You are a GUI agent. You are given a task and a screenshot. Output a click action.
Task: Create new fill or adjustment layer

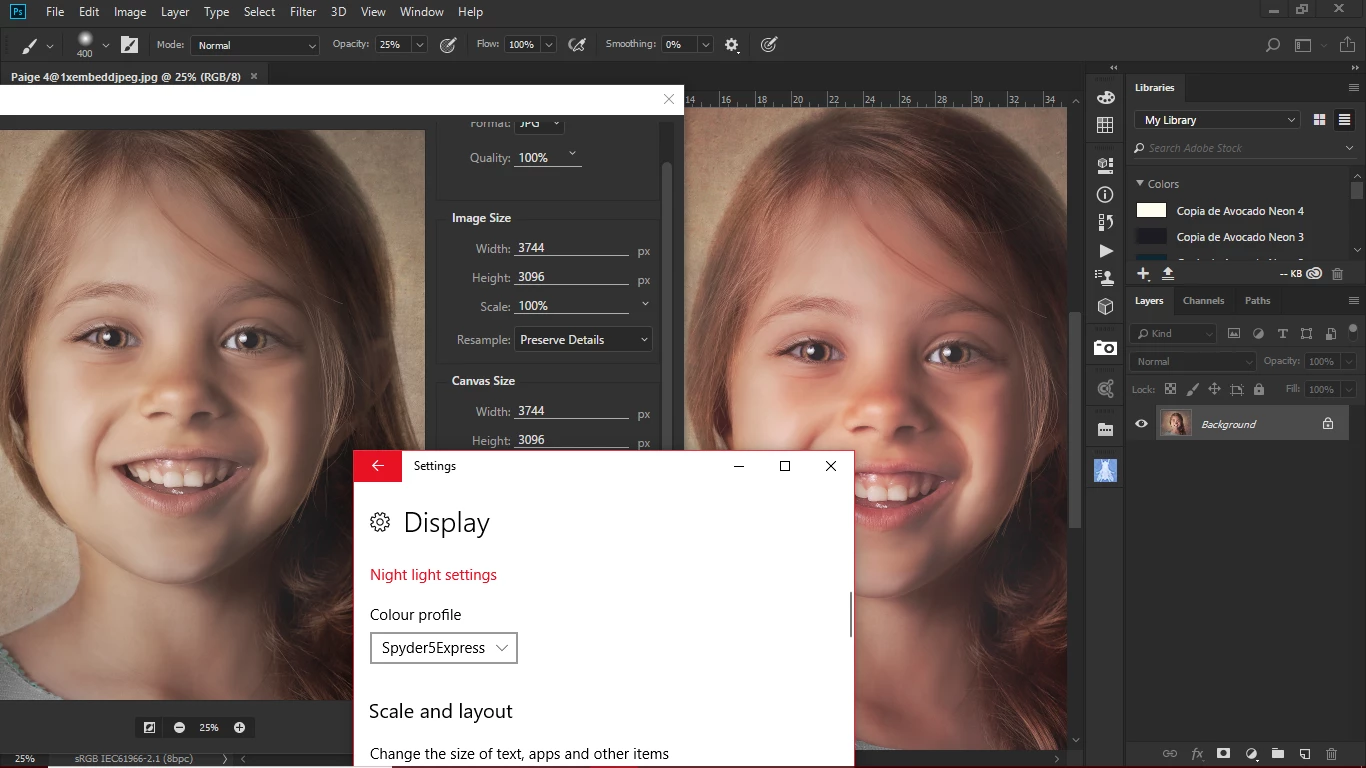(x=1250, y=753)
